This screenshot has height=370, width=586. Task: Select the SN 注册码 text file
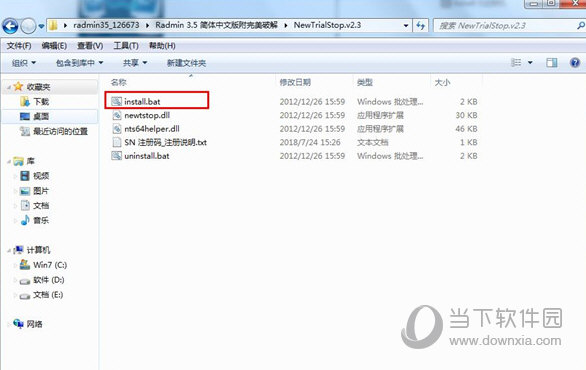tap(165, 142)
